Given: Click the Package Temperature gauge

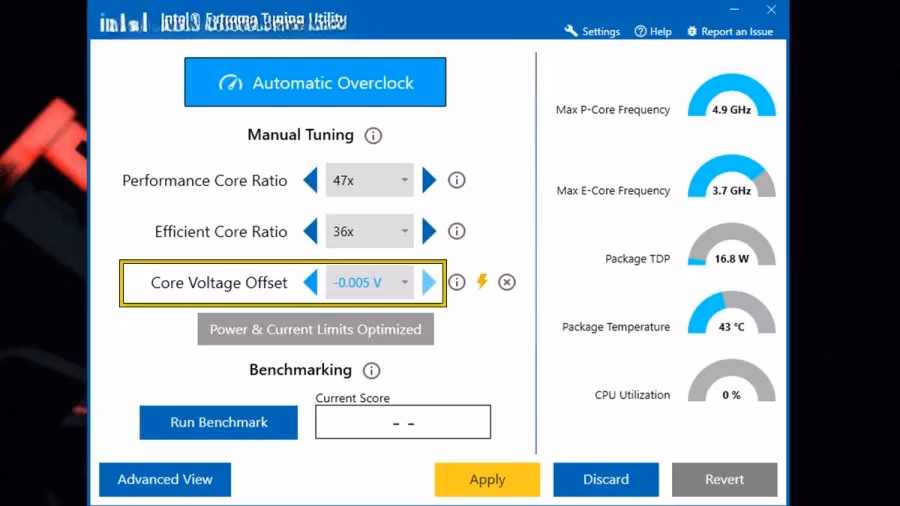Looking at the screenshot, I should [x=731, y=312].
